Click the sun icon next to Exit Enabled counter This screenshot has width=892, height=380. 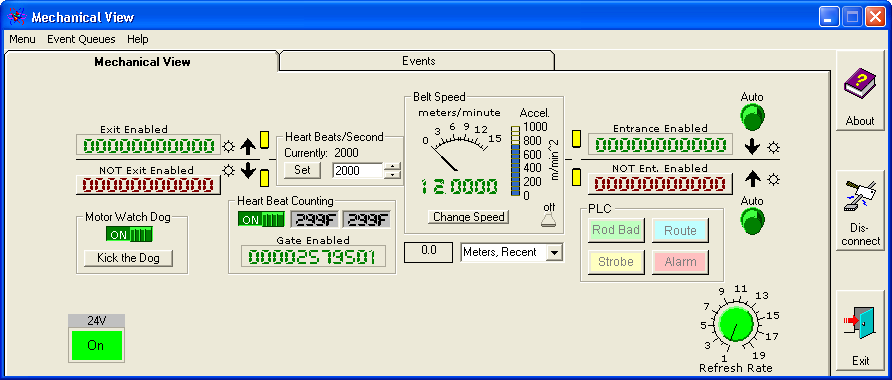(x=229, y=147)
